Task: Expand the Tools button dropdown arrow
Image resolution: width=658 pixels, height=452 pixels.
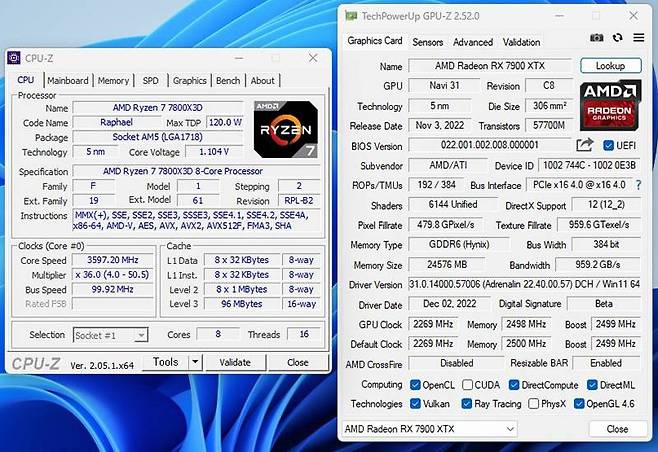Action: [x=195, y=362]
